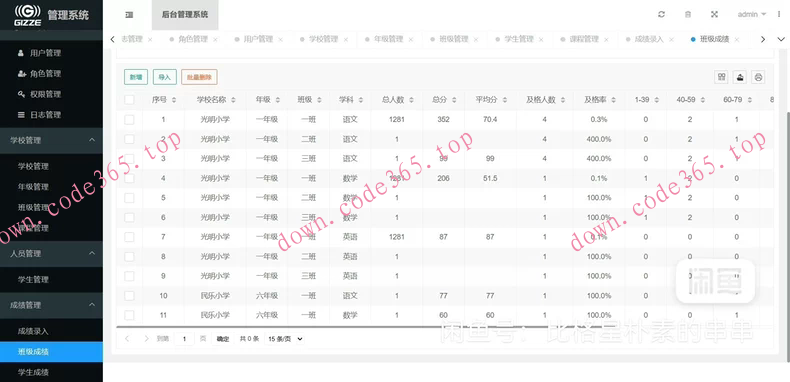This screenshot has width=790, height=382.
Task: Open the admin user dropdown
Action: (752, 15)
